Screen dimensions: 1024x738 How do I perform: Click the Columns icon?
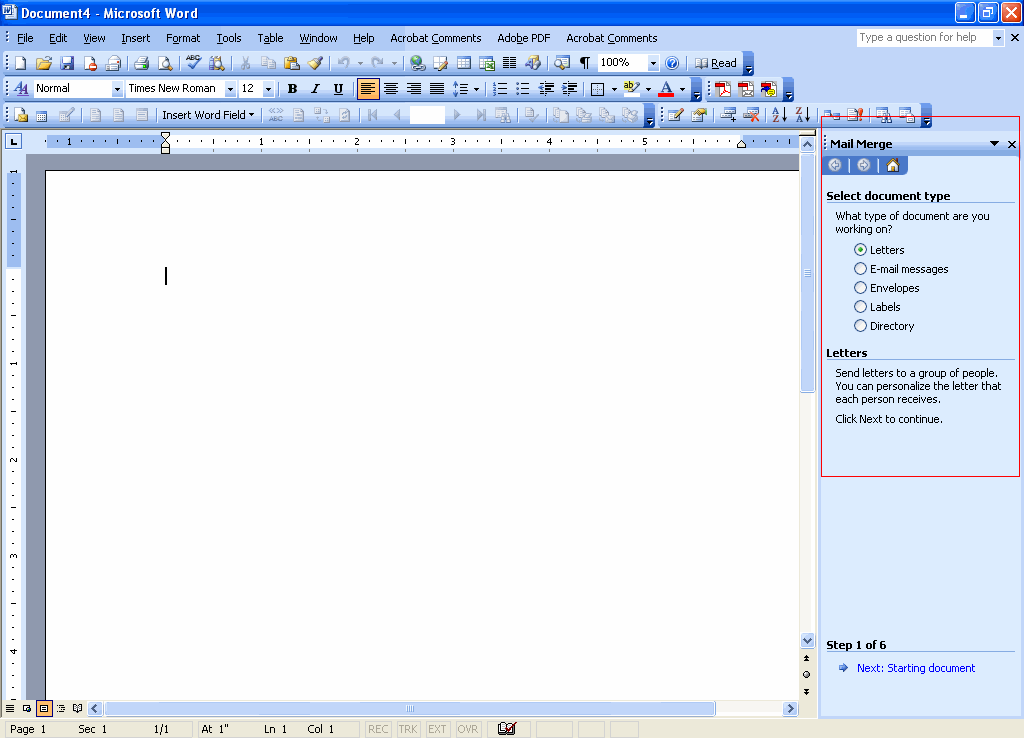coord(509,63)
